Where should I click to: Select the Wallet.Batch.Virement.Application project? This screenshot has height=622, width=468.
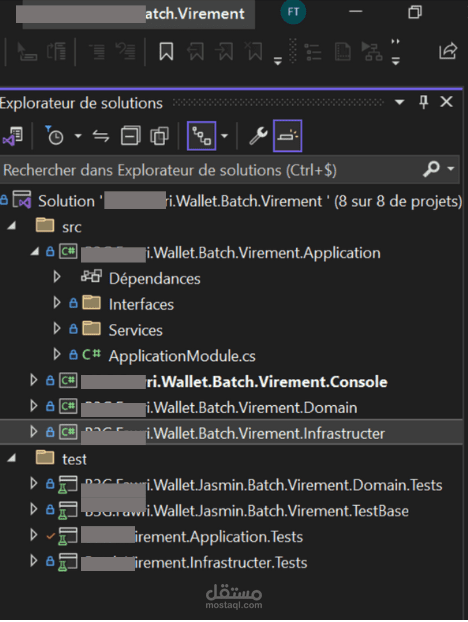click(x=231, y=253)
